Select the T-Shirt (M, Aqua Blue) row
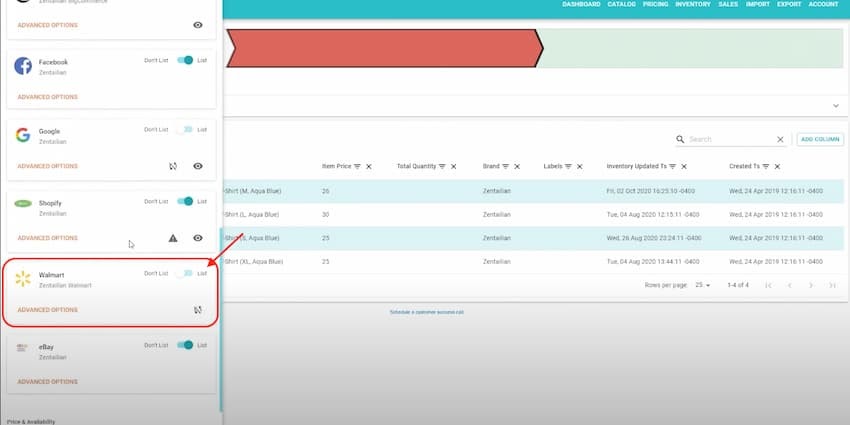Image resolution: width=850 pixels, height=425 pixels. click(533, 191)
